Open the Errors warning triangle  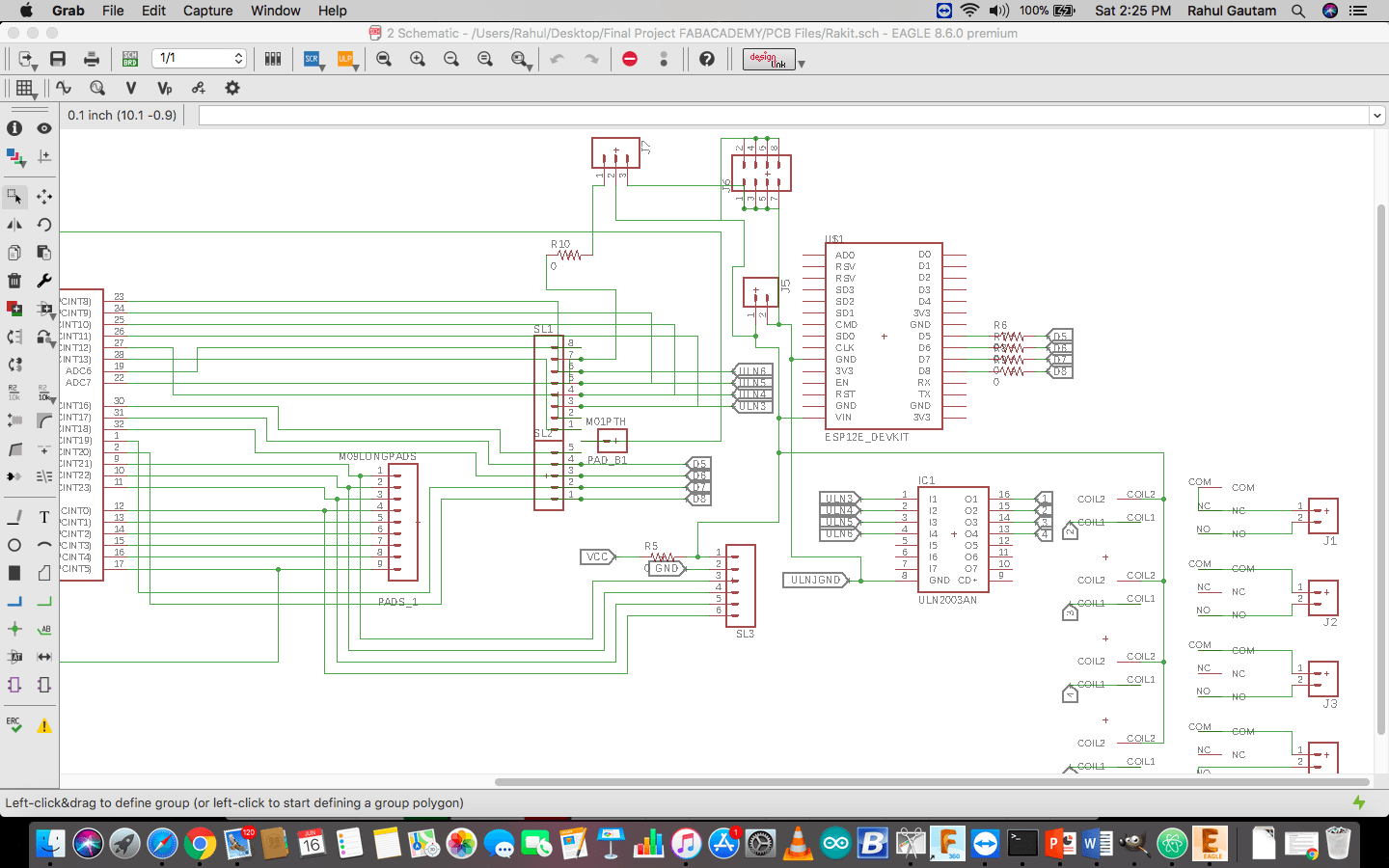coord(44,725)
